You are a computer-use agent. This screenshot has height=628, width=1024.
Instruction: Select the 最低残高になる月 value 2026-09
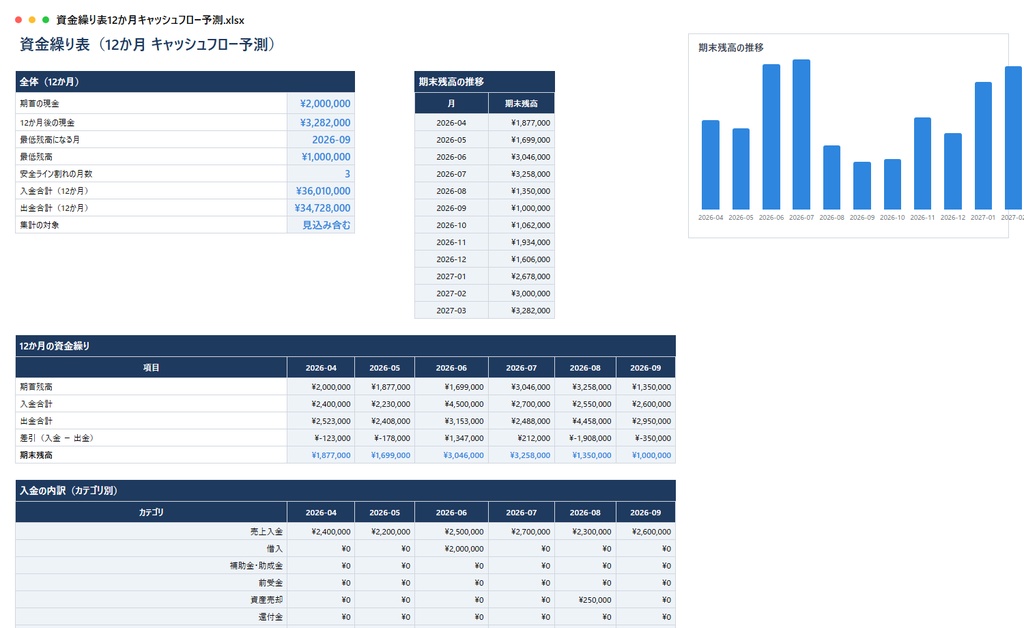coord(321,139)
